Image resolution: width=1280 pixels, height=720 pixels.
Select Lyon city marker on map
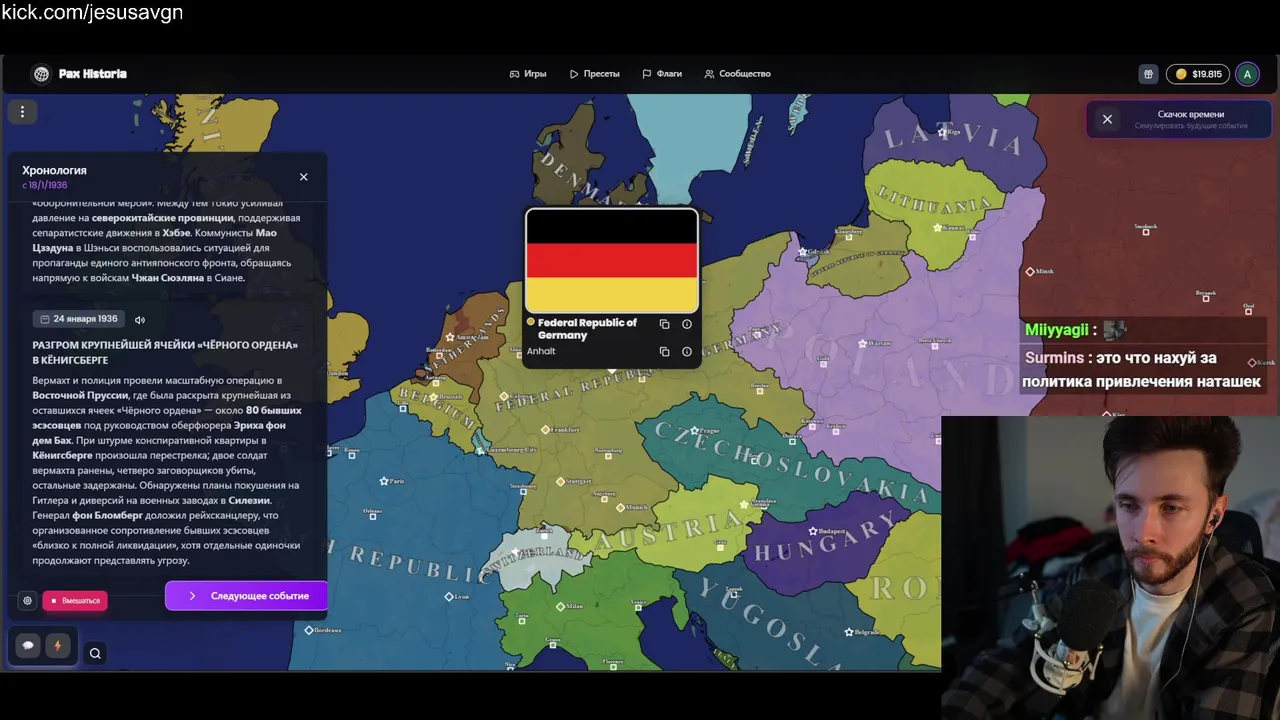click(x=448, y=597)
